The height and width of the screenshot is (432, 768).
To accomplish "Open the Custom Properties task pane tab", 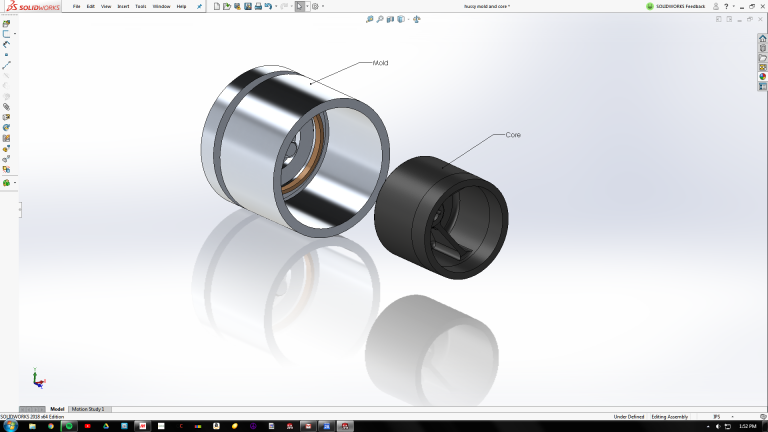I will pyautogui.click(x=763, y=86).
